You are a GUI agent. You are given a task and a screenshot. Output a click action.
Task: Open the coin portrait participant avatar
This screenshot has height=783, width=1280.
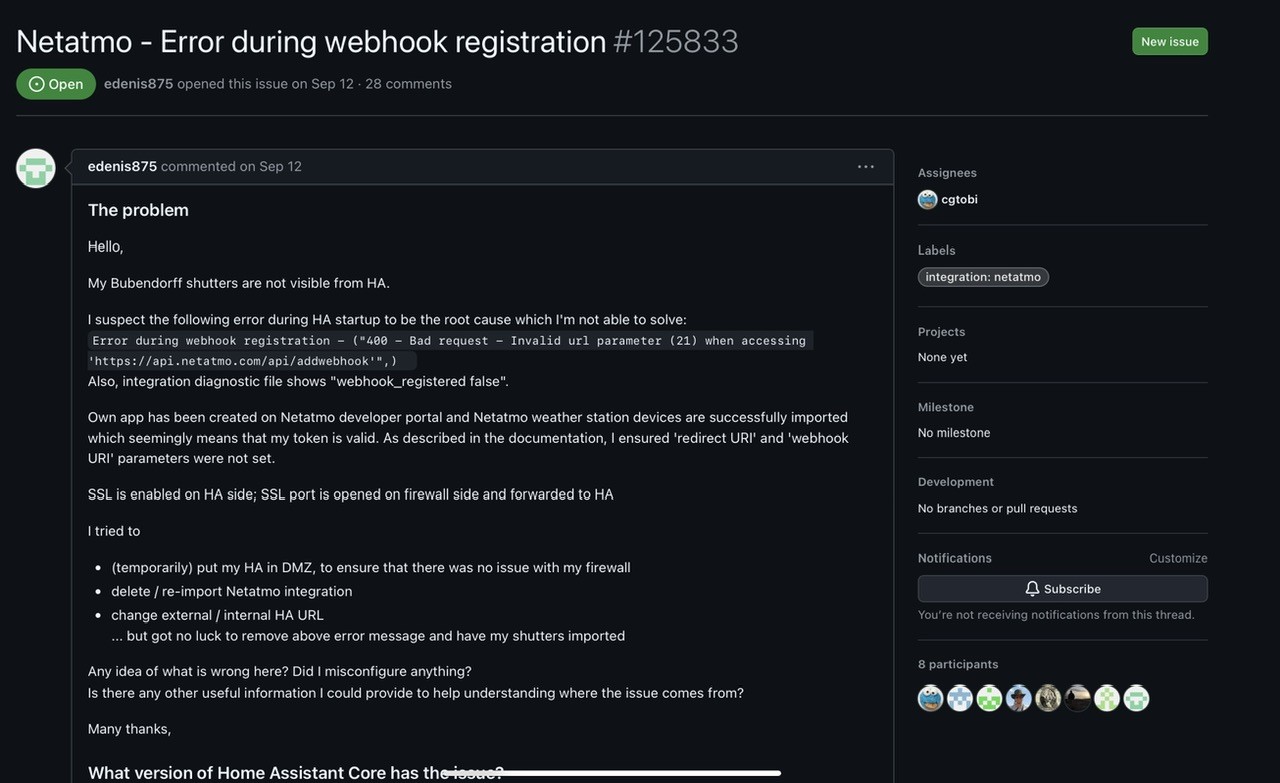1048,698
